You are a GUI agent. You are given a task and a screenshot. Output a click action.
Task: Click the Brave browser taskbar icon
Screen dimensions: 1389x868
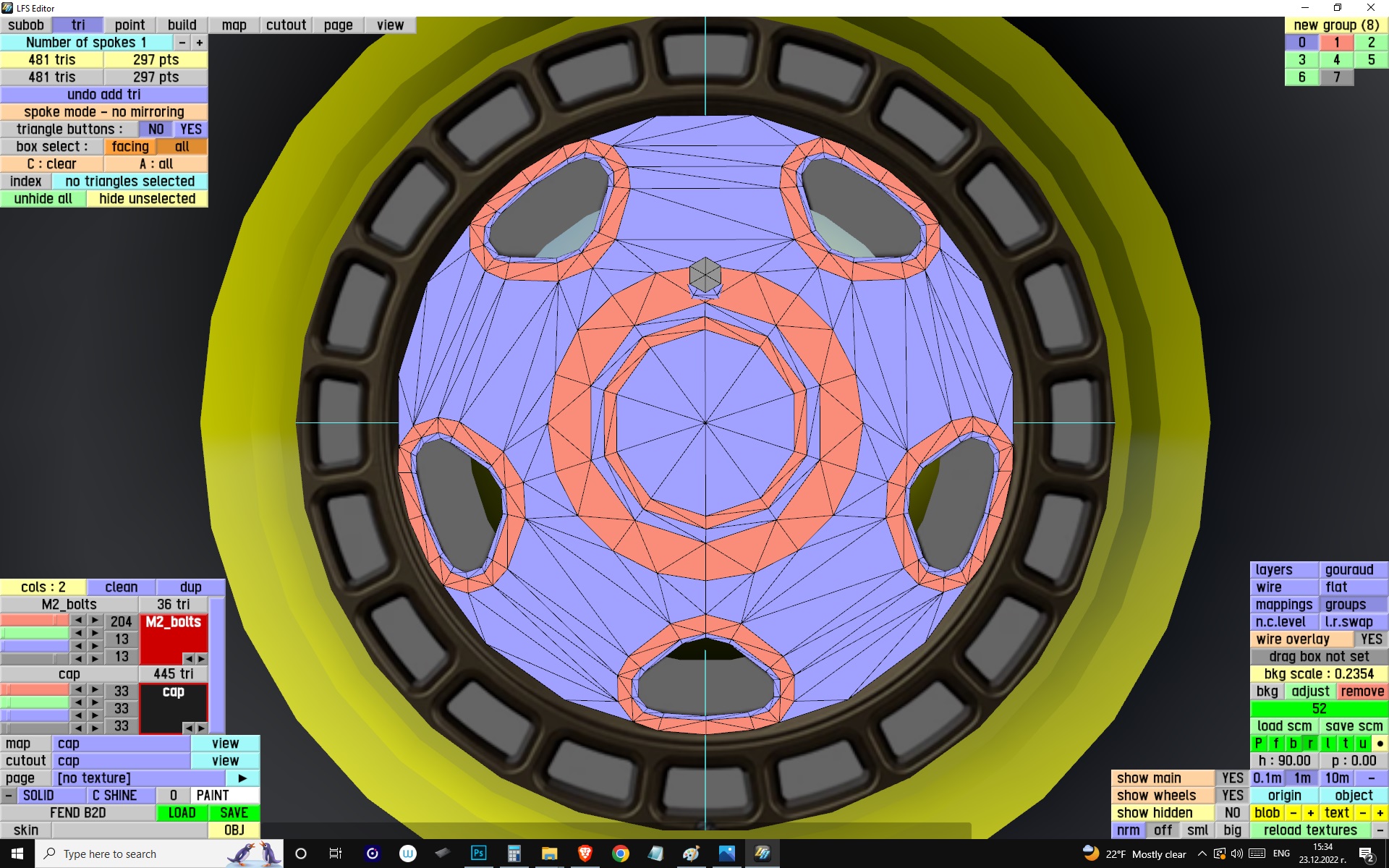pyautogui.click(x=585, y=854)
